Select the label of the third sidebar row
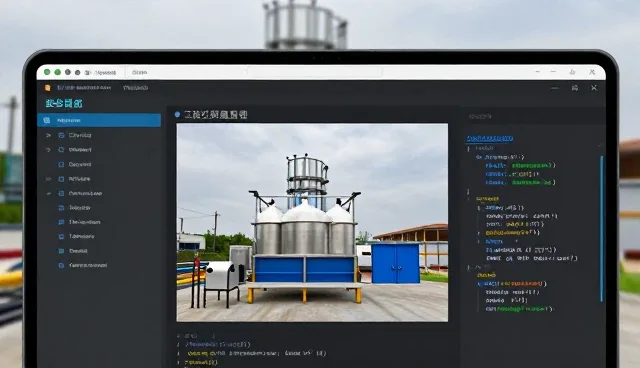This screenshot has width=640, height=368. point(80,150)
